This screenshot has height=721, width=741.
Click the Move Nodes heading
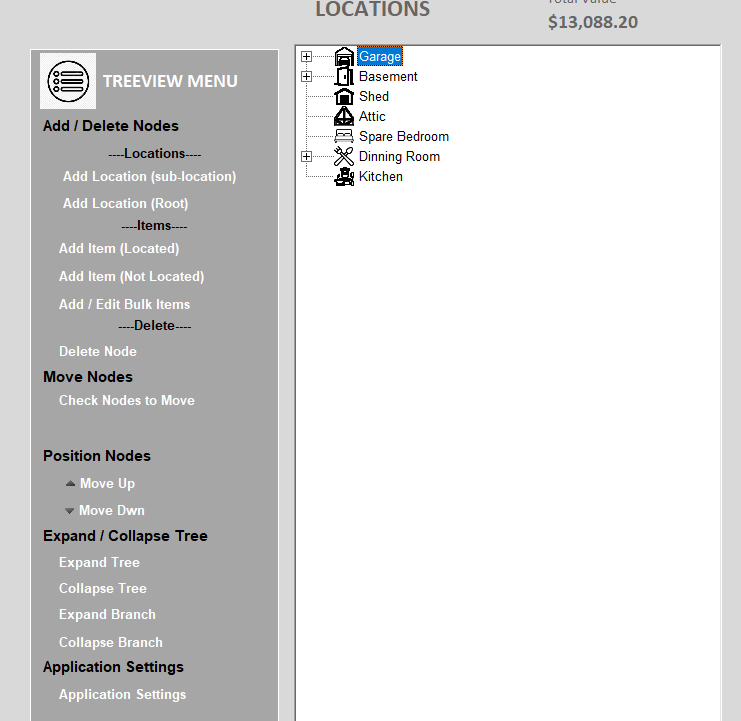coord(88,377)
